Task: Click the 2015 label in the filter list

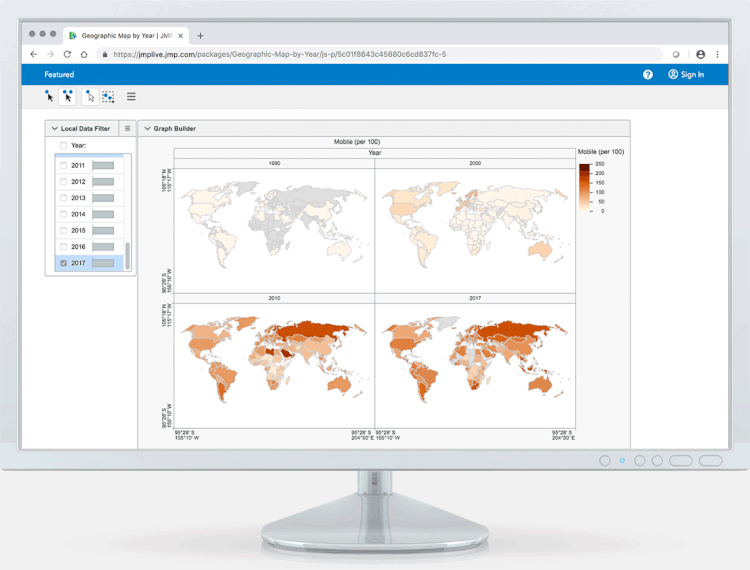Action: (78, 230)
